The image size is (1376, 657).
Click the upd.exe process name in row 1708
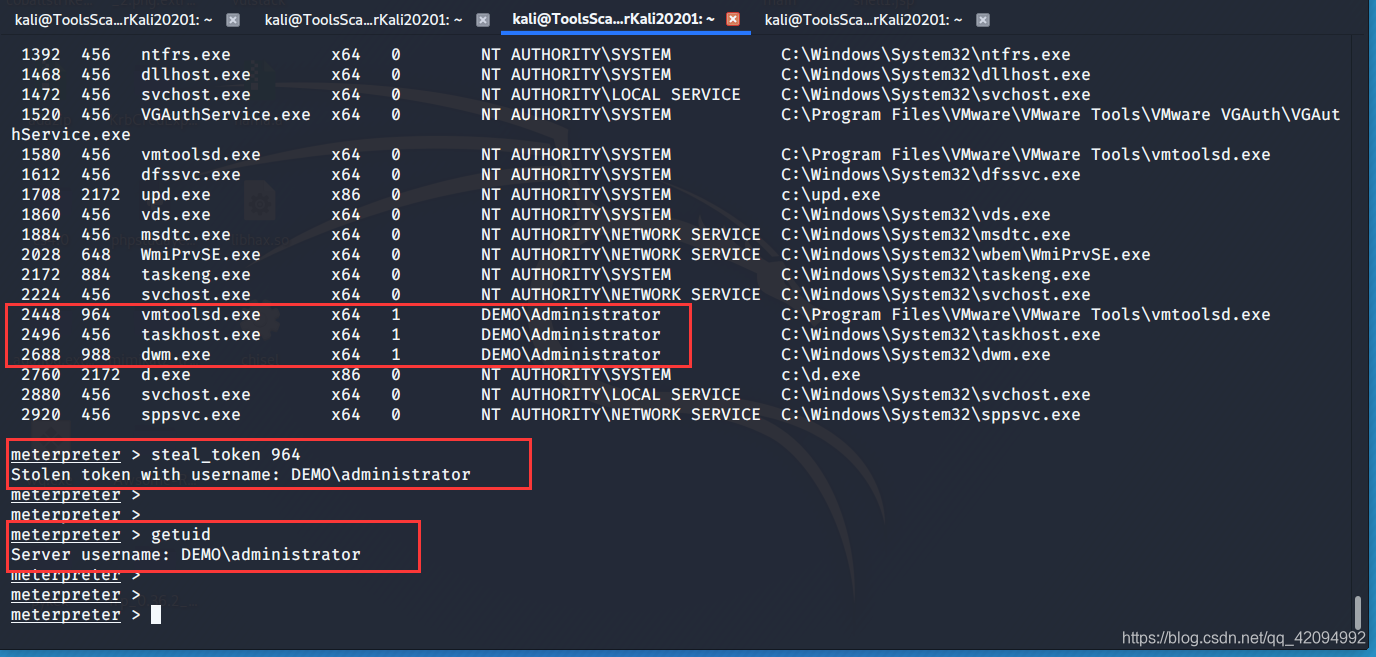pyautogui.click(x=176, y=194)
